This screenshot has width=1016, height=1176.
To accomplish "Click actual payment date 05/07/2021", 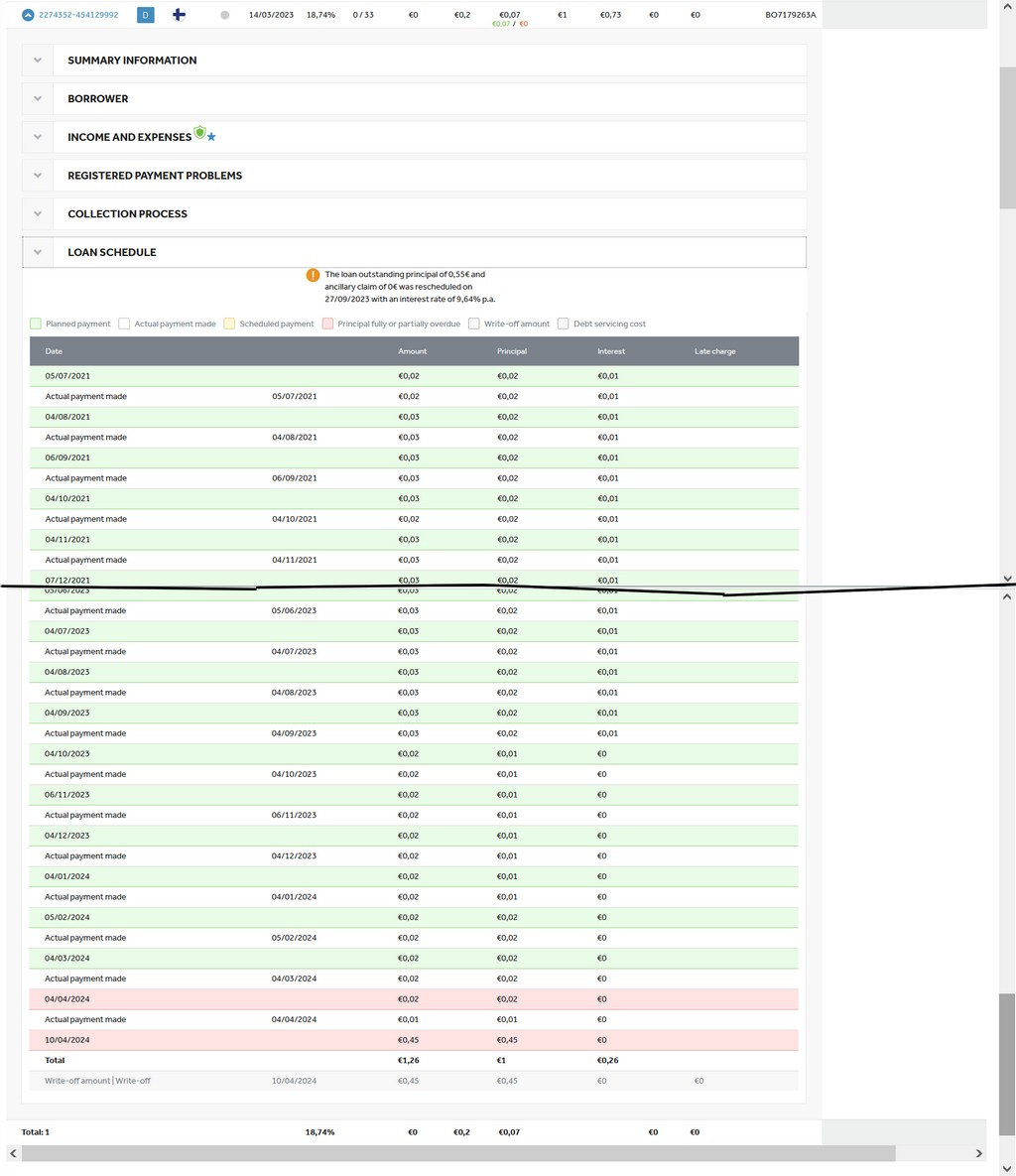I will tap(295, 397).
